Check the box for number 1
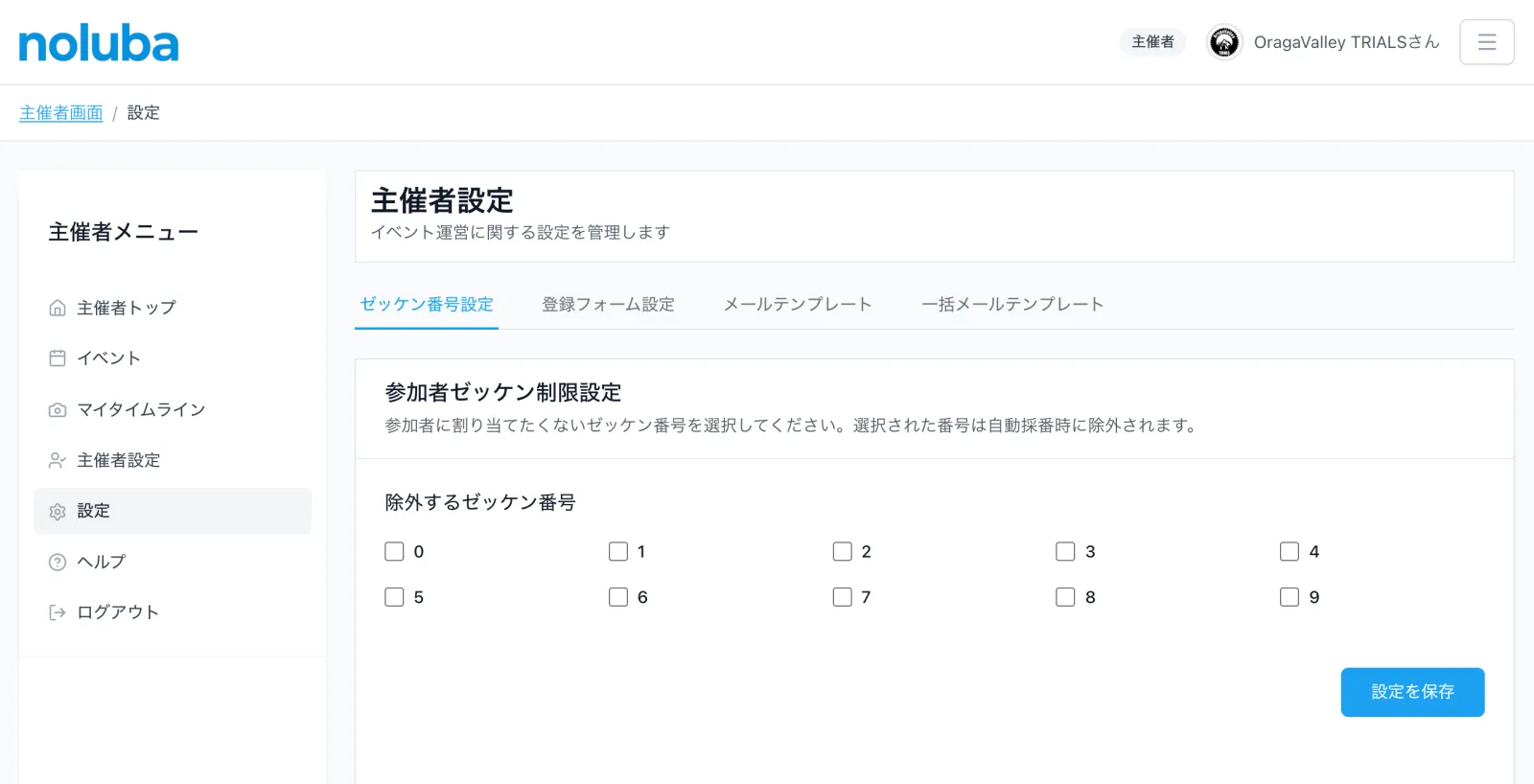Viewport: 1534px width, 784px height. point(618,551)
